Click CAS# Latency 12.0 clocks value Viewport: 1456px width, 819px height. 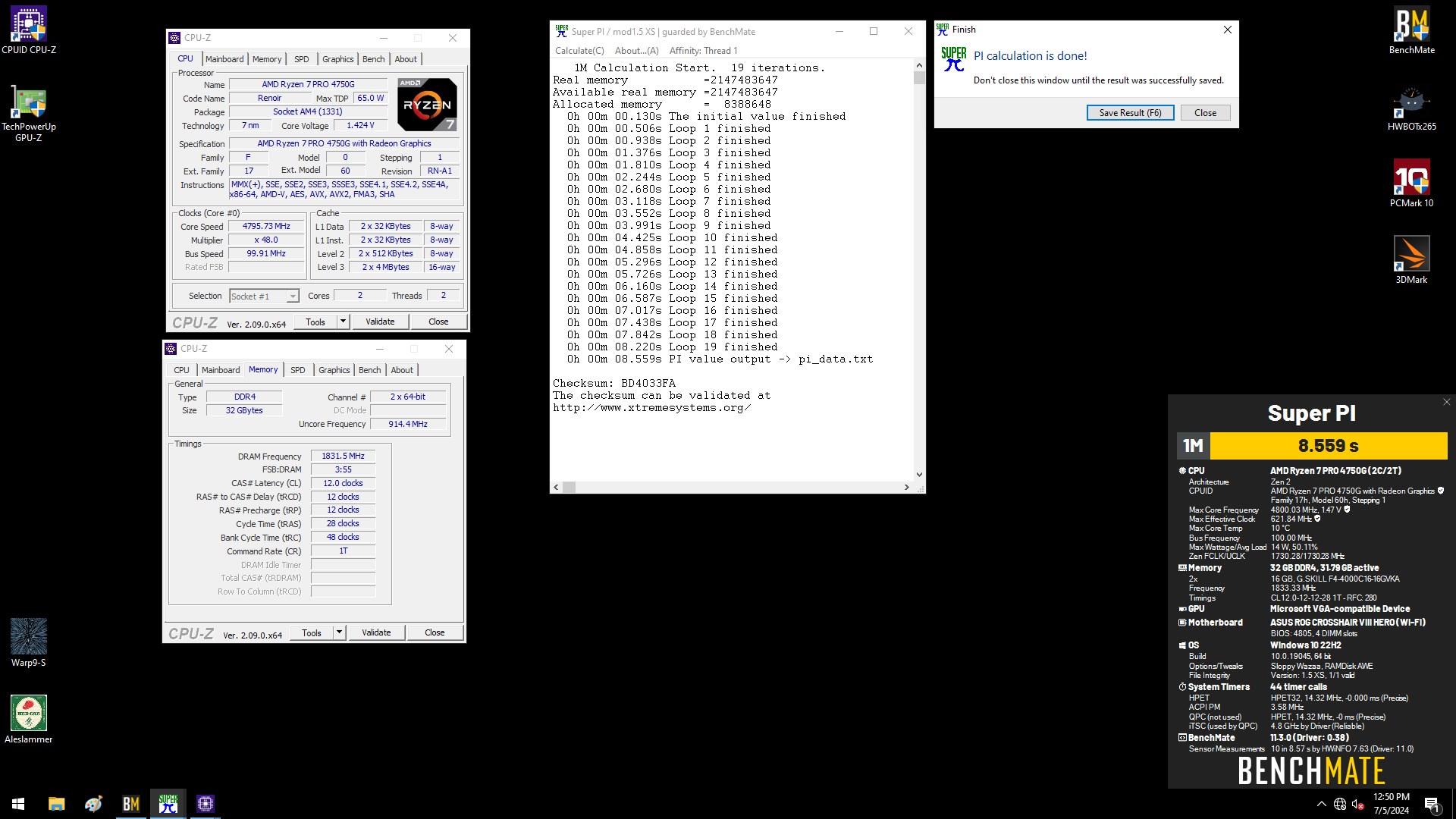pyautogui.click(x=343, y=484)
